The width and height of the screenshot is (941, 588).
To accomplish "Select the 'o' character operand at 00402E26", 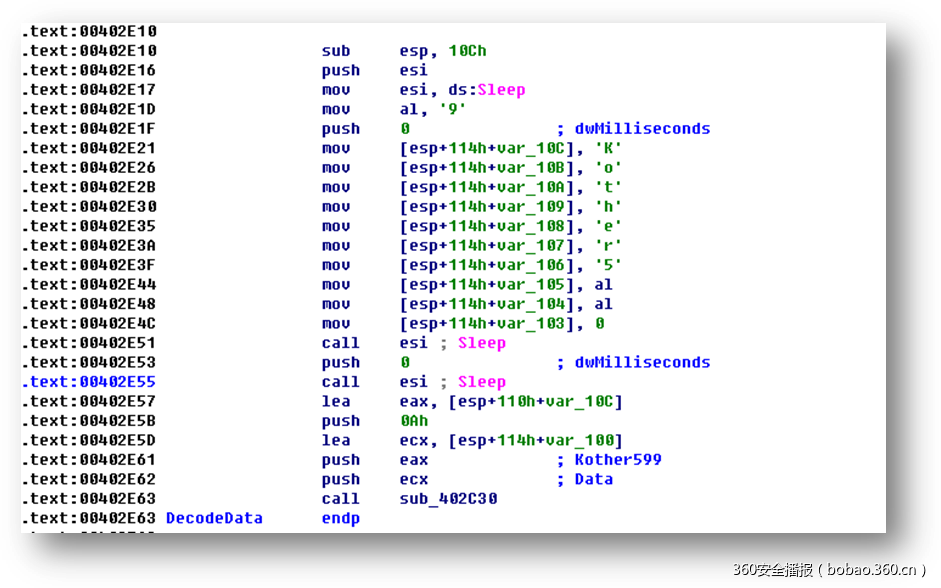I will [x=608, y=167].
